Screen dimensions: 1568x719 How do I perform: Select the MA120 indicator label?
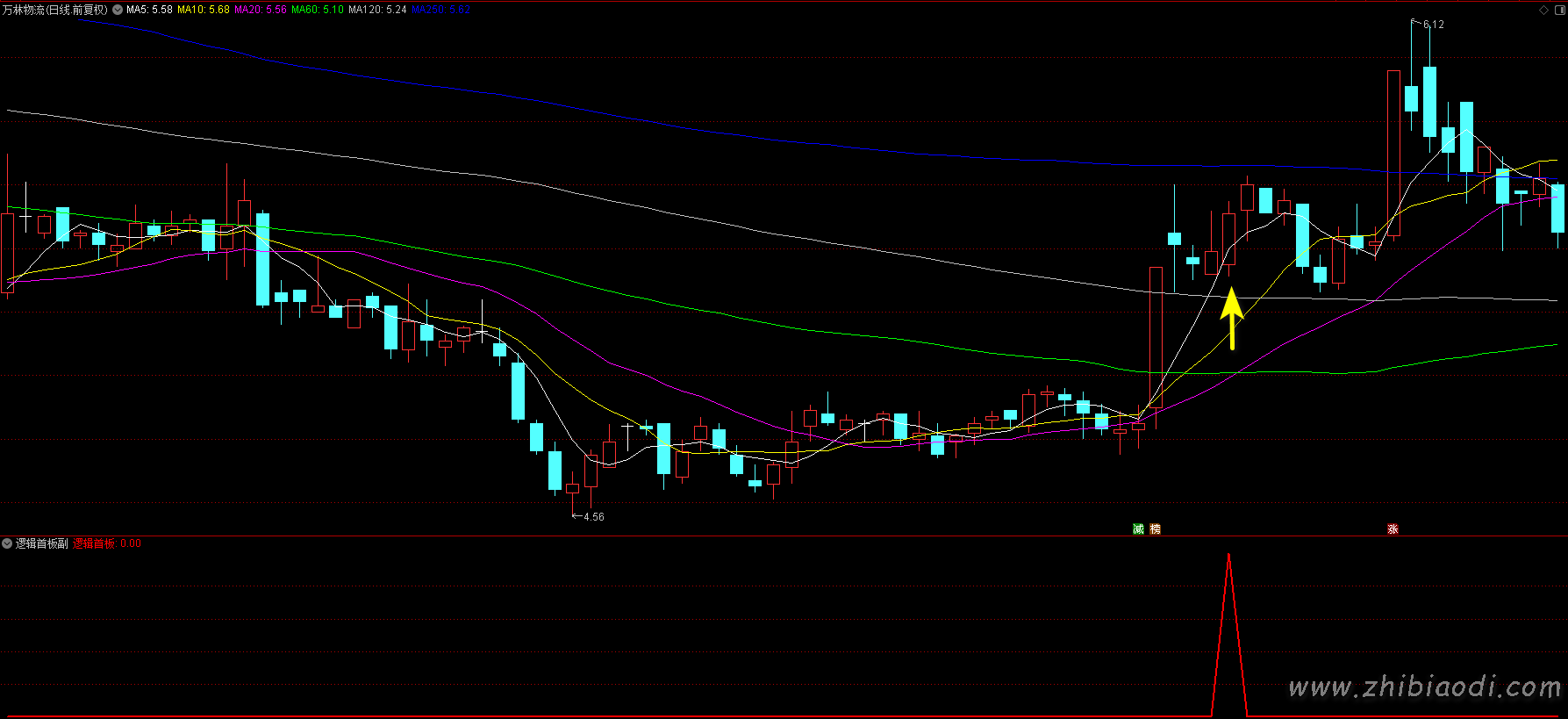(x=377, y=10)
